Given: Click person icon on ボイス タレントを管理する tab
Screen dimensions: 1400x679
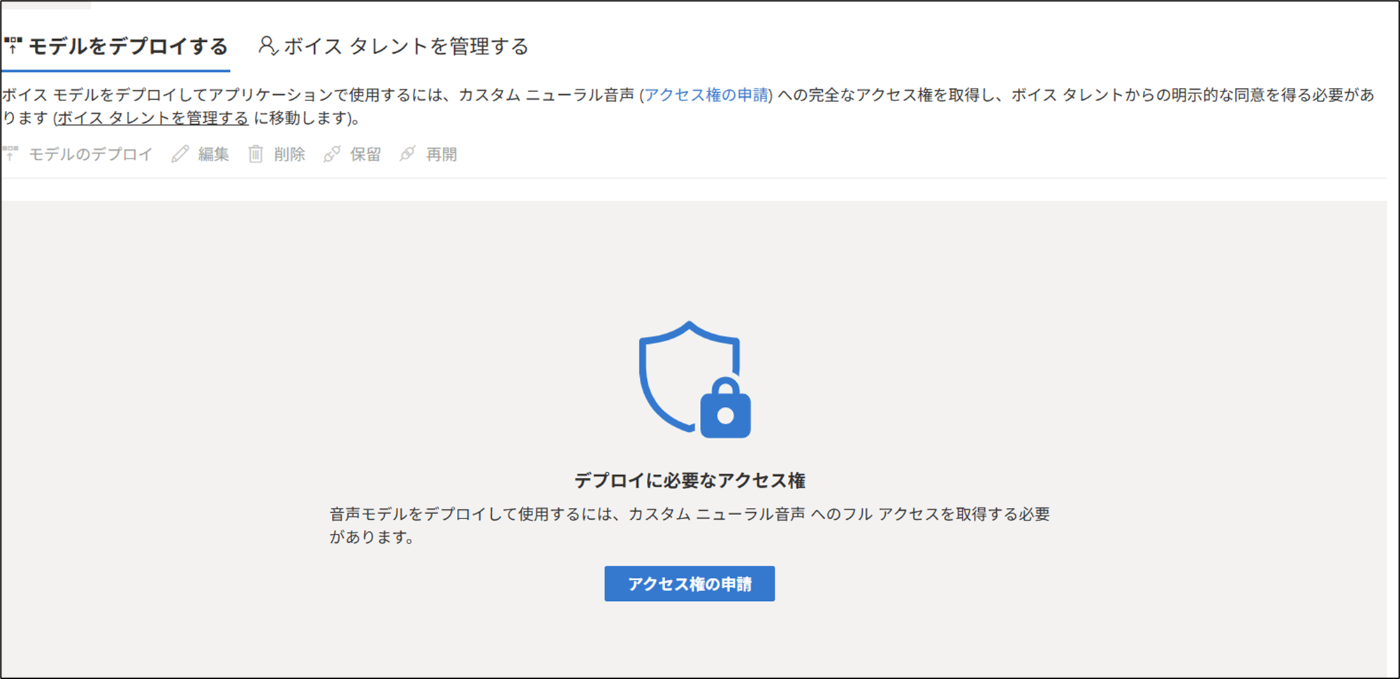Looking at the screenshot, I should [267, 46].
